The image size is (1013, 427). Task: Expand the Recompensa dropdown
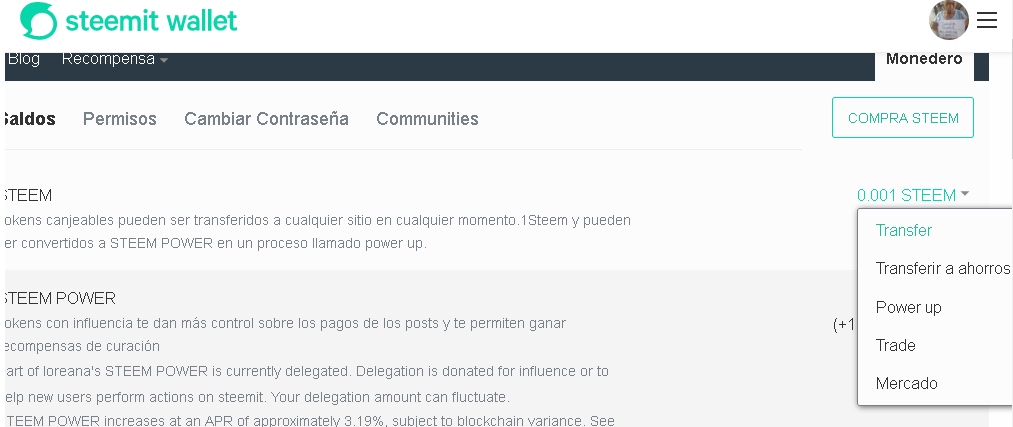115,59
